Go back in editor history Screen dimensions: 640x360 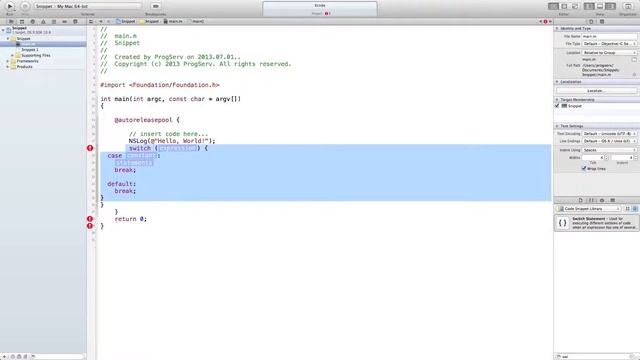point(101,21)
